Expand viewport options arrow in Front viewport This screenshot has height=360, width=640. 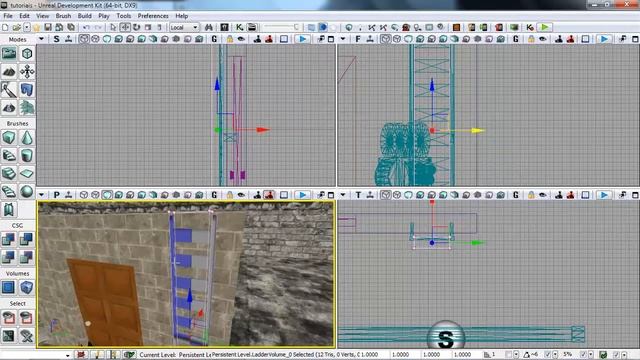[x=343, y=39]
